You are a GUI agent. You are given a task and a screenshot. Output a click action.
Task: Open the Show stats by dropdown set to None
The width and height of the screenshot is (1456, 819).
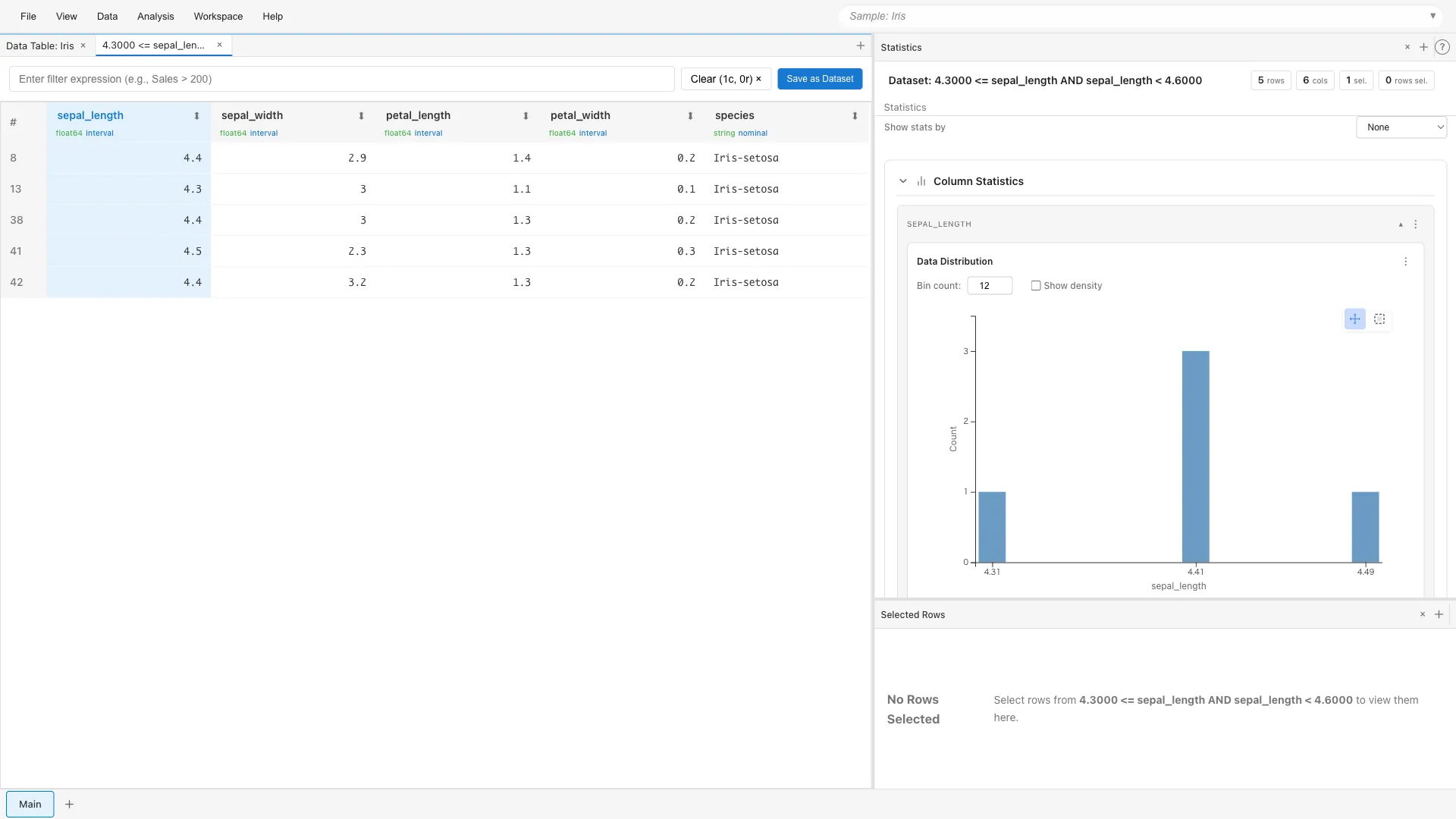point(1401,127)
